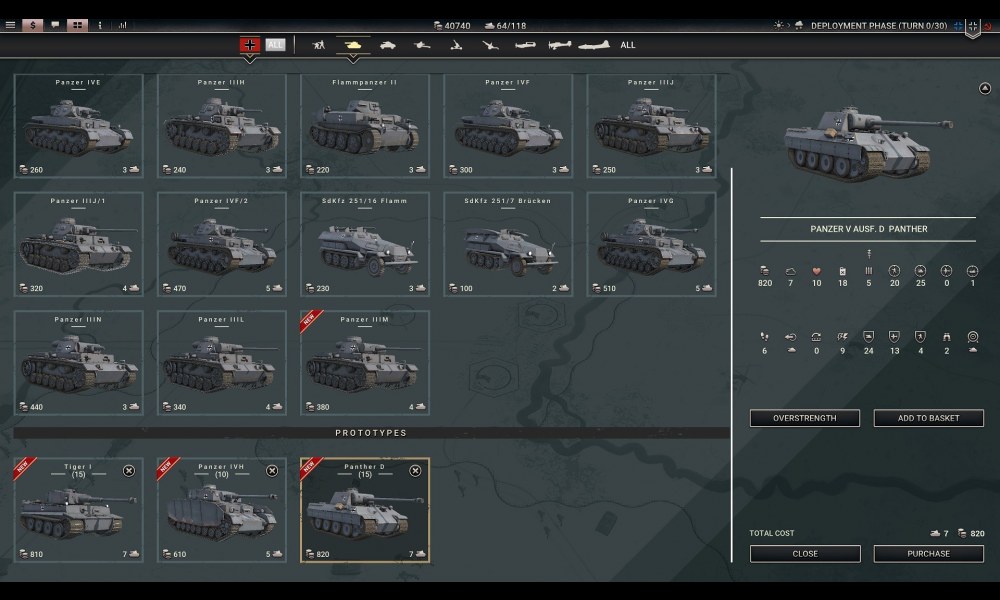Switch to the anti-tank gun class tab
The height and width of the screenshot is (600, 1000).
pos(422,45)
